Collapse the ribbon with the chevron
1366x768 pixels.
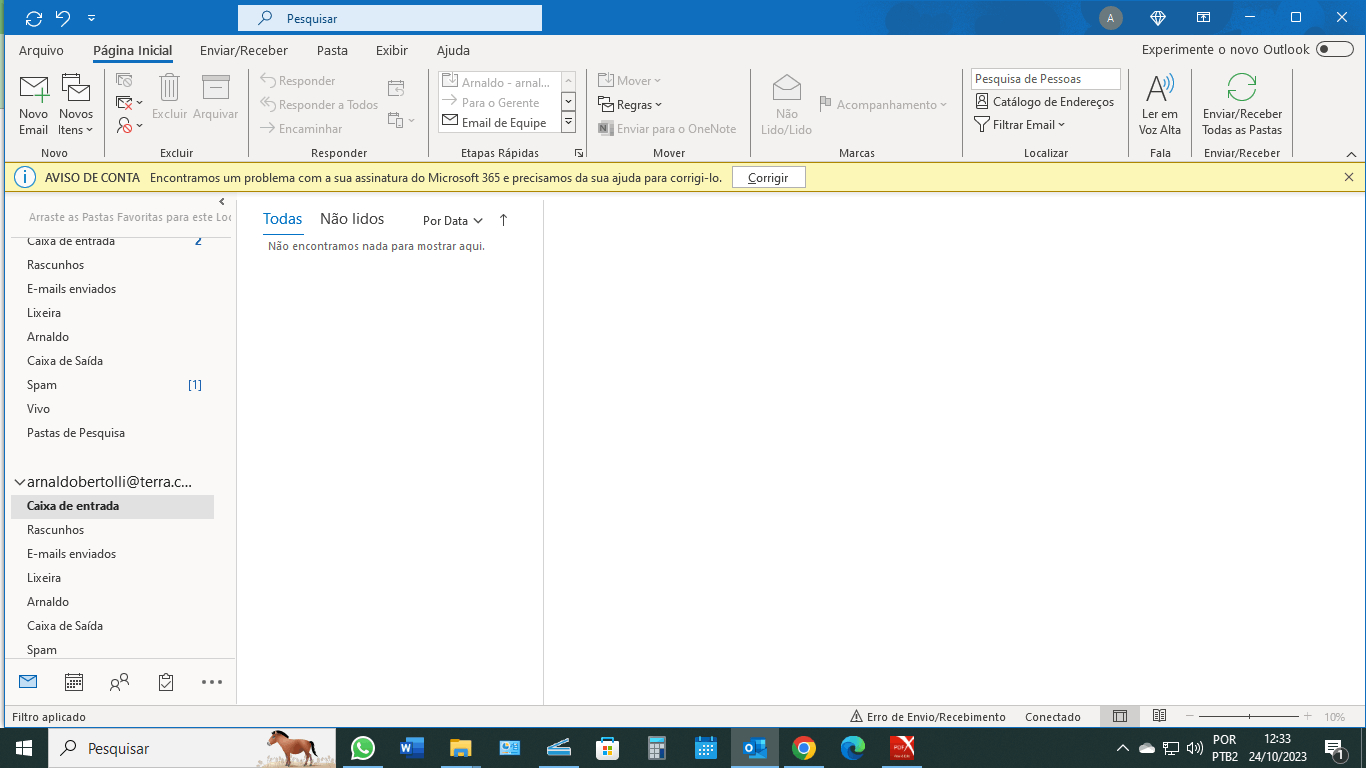click(1351, 154)
